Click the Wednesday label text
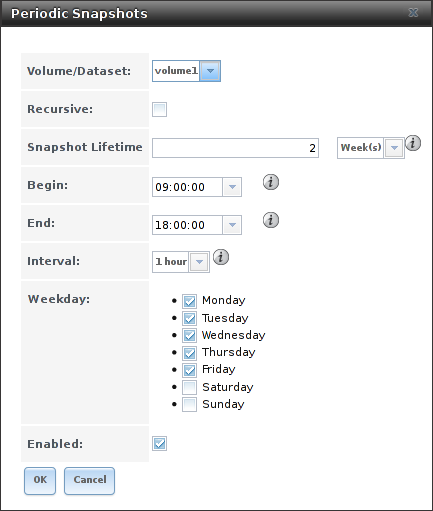The image size is (433, 511). (234, 335)
